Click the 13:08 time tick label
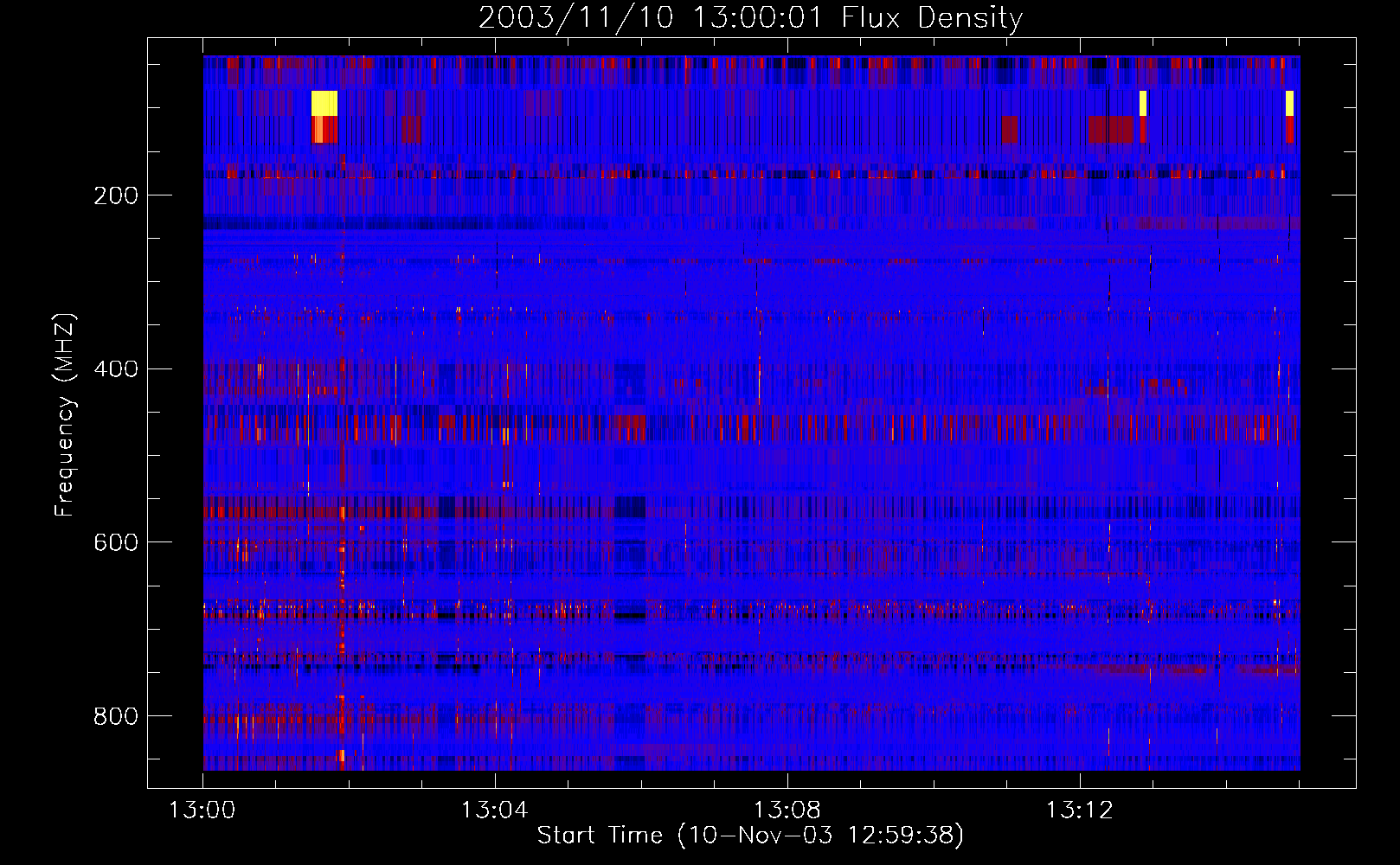 point(787,811)
